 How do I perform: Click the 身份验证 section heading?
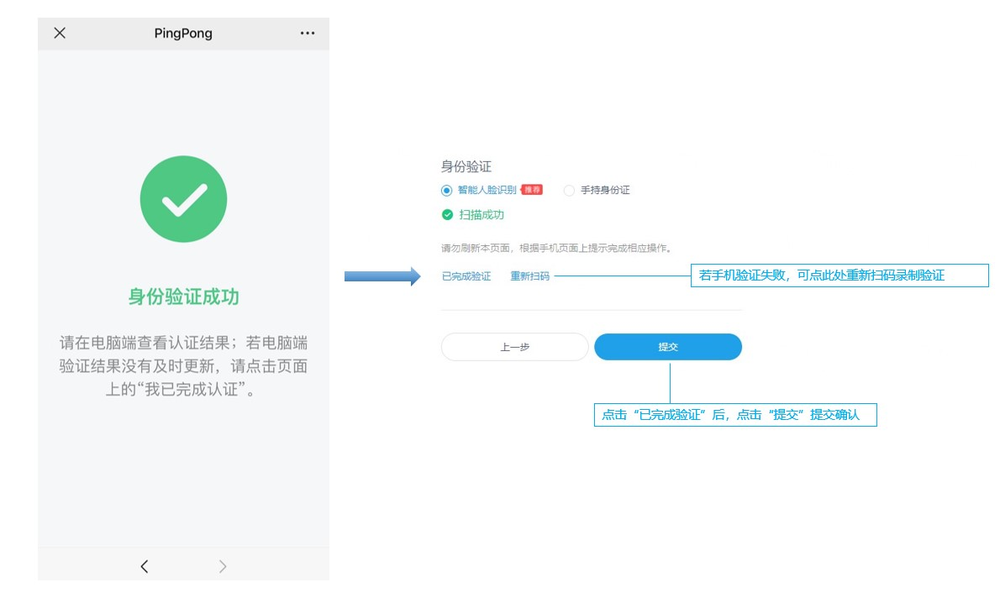click(466, 166)
